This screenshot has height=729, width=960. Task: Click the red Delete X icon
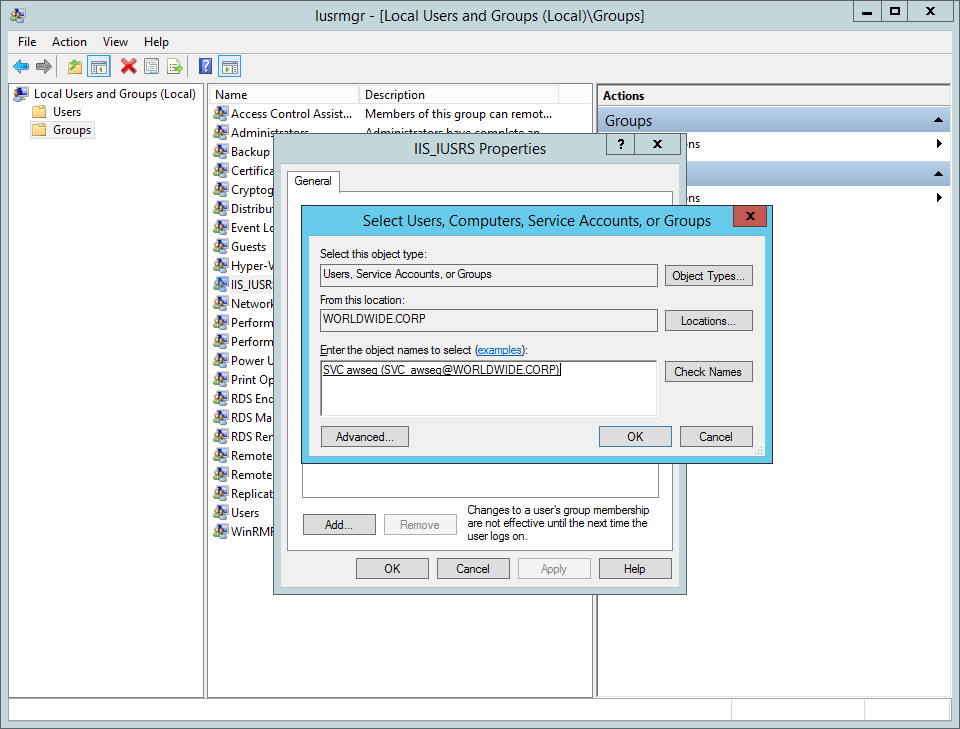128,66
